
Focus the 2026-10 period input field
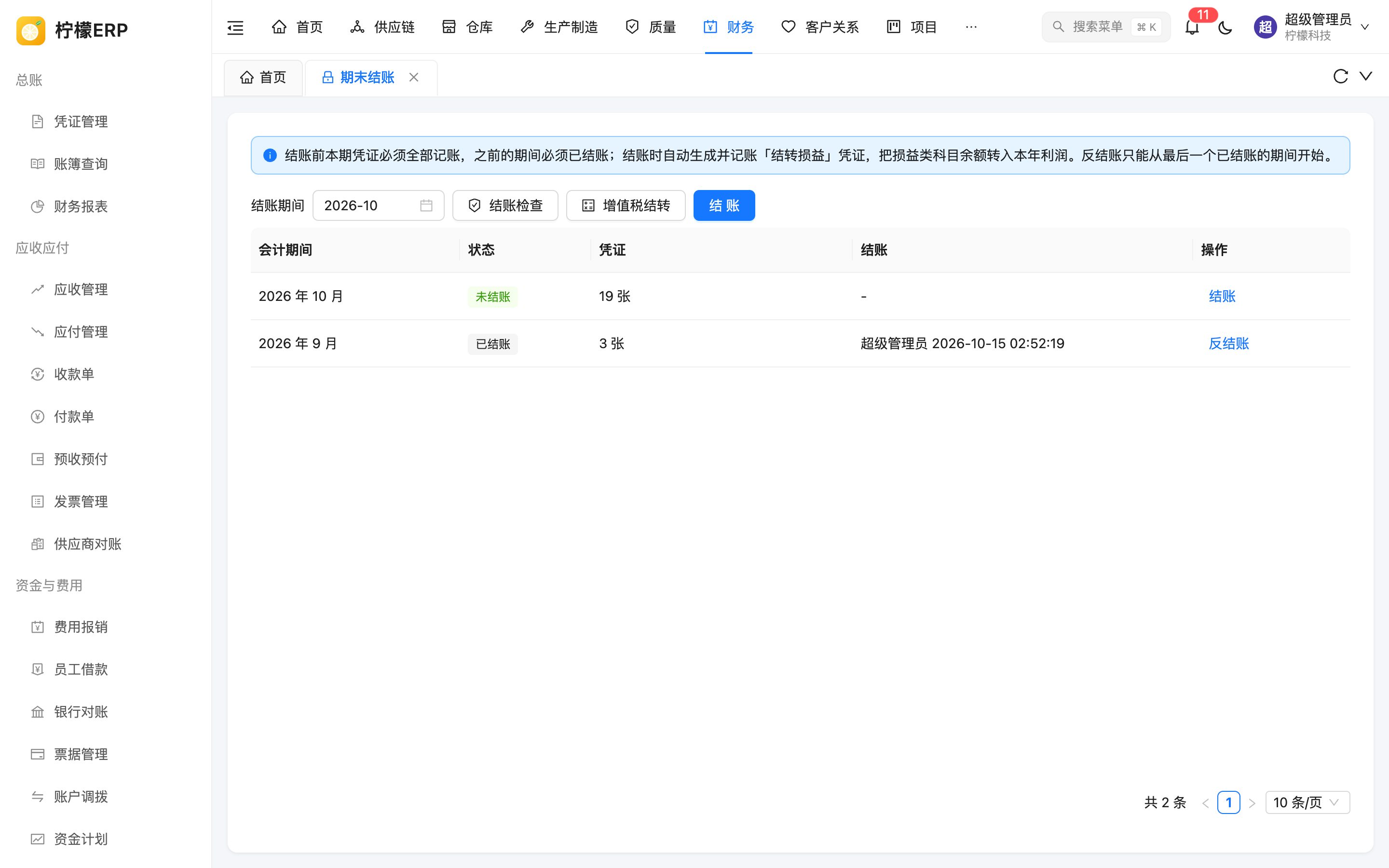pyautogui.click(x=378, y=205)
